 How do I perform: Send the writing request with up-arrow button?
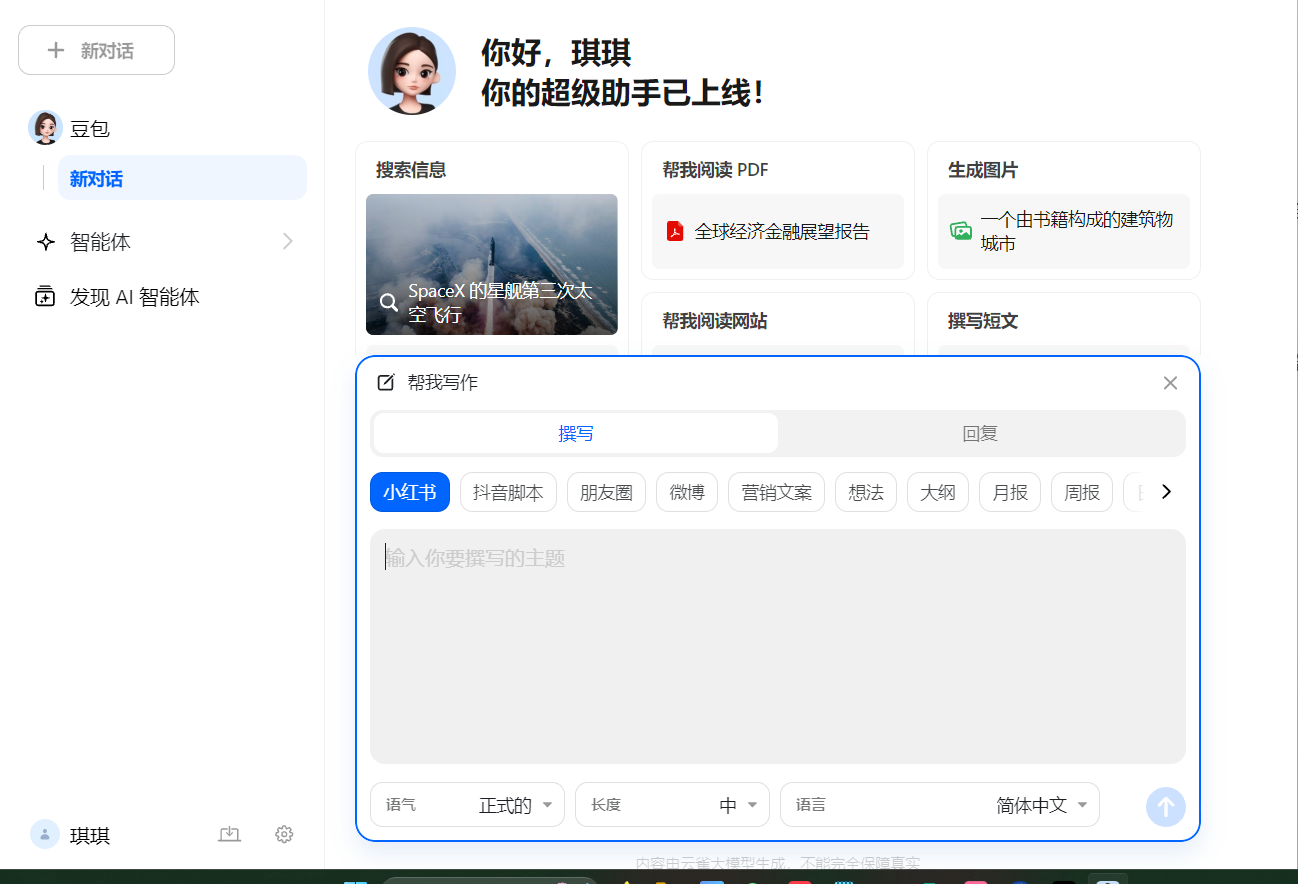(1166, 806)
